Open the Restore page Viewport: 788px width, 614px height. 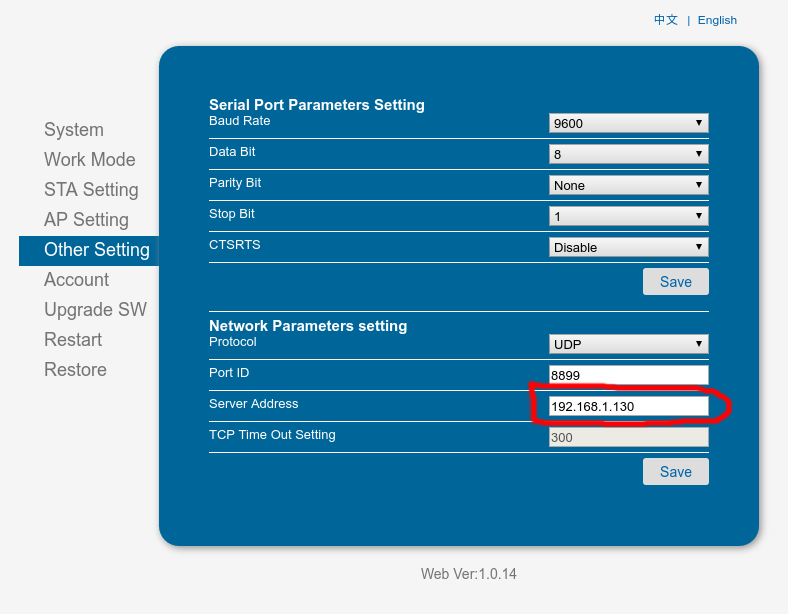pos(75,370)
